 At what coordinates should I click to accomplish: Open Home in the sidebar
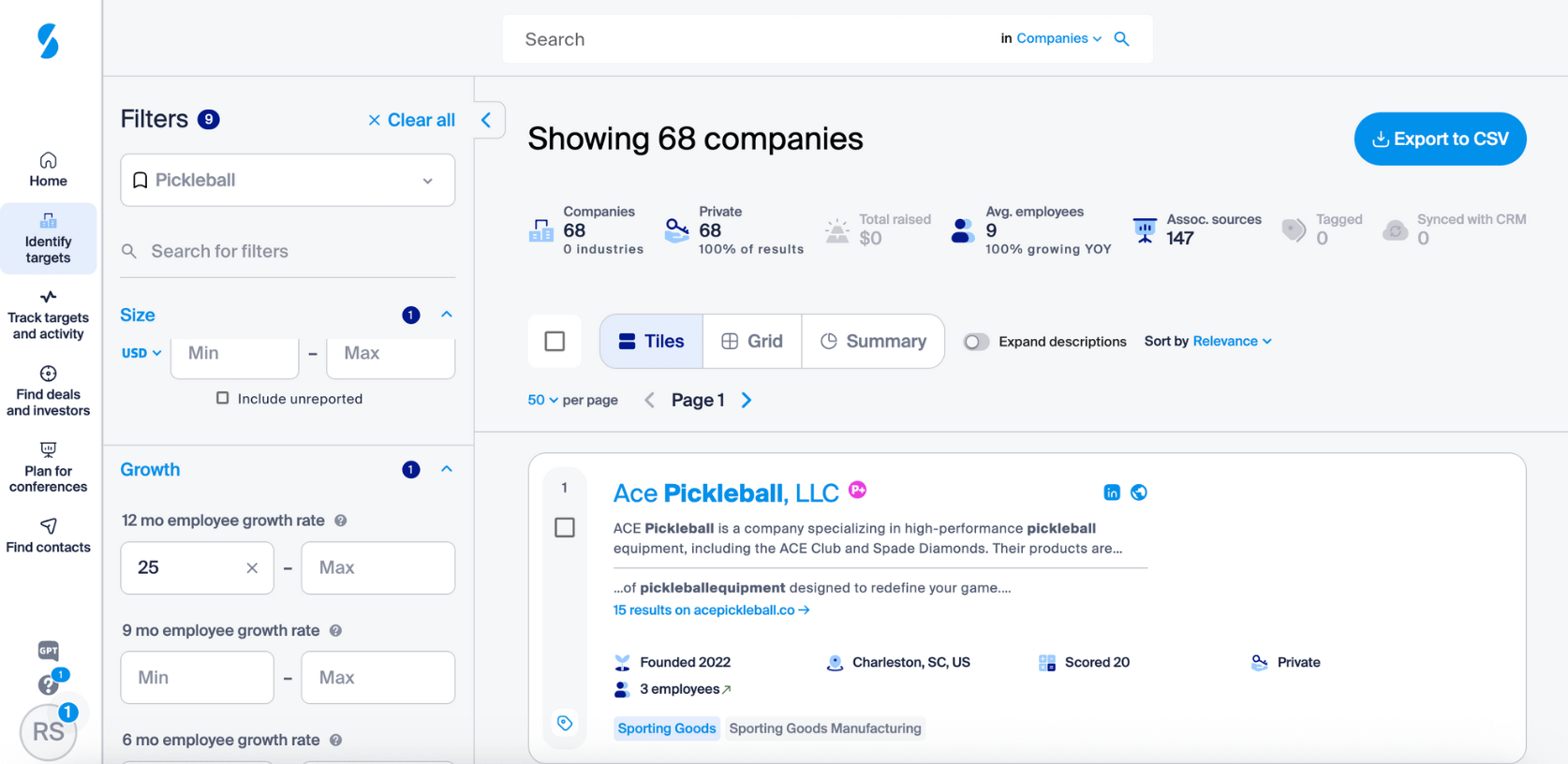click(x=48, y=169)
